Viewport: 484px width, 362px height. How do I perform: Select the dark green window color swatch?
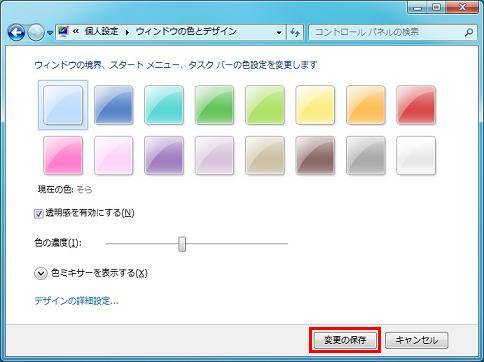click(x=214, y=105)
